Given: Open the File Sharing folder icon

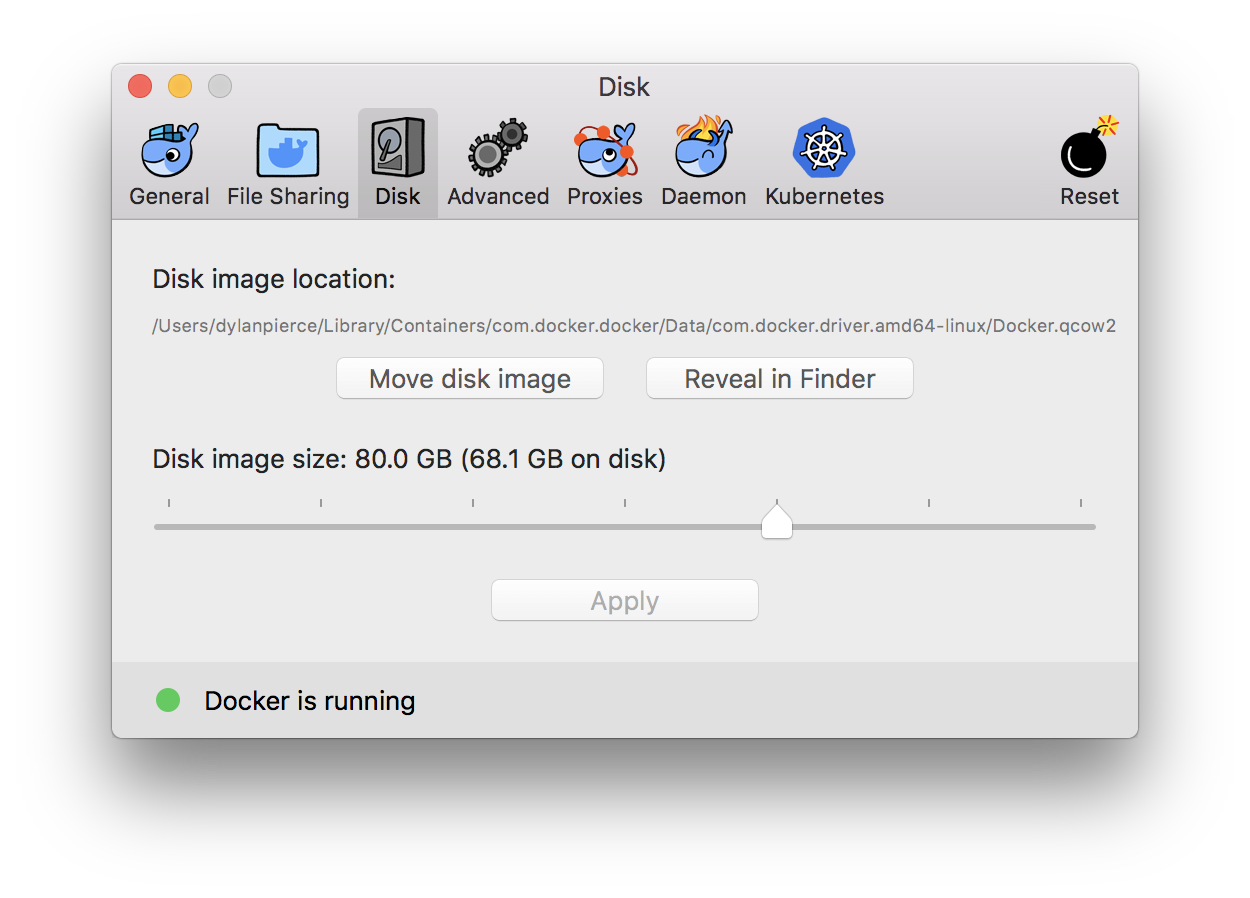Looking at the screenshot, I should point(288,151).
